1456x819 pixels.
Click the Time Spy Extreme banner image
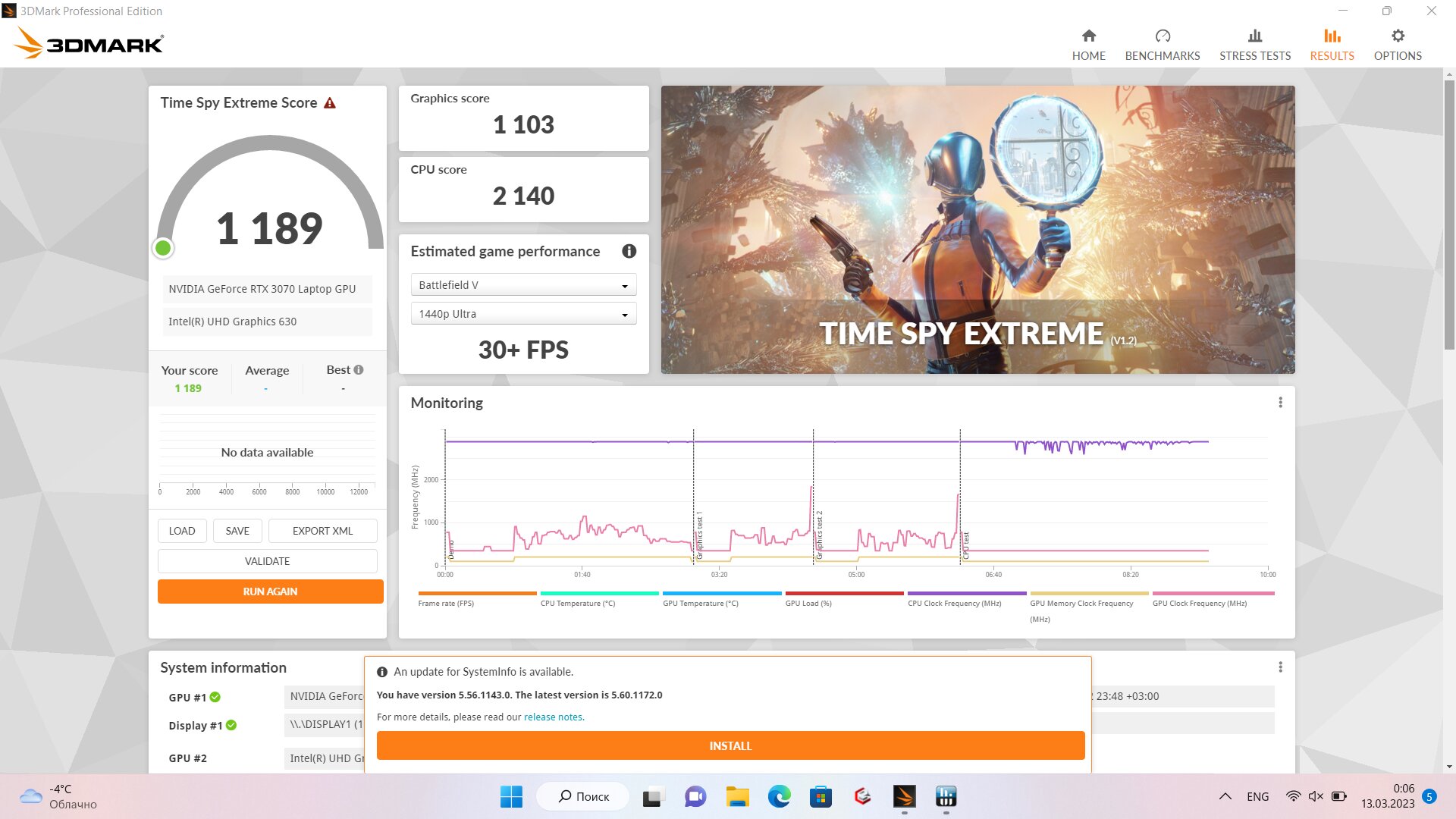click(977, 229)
